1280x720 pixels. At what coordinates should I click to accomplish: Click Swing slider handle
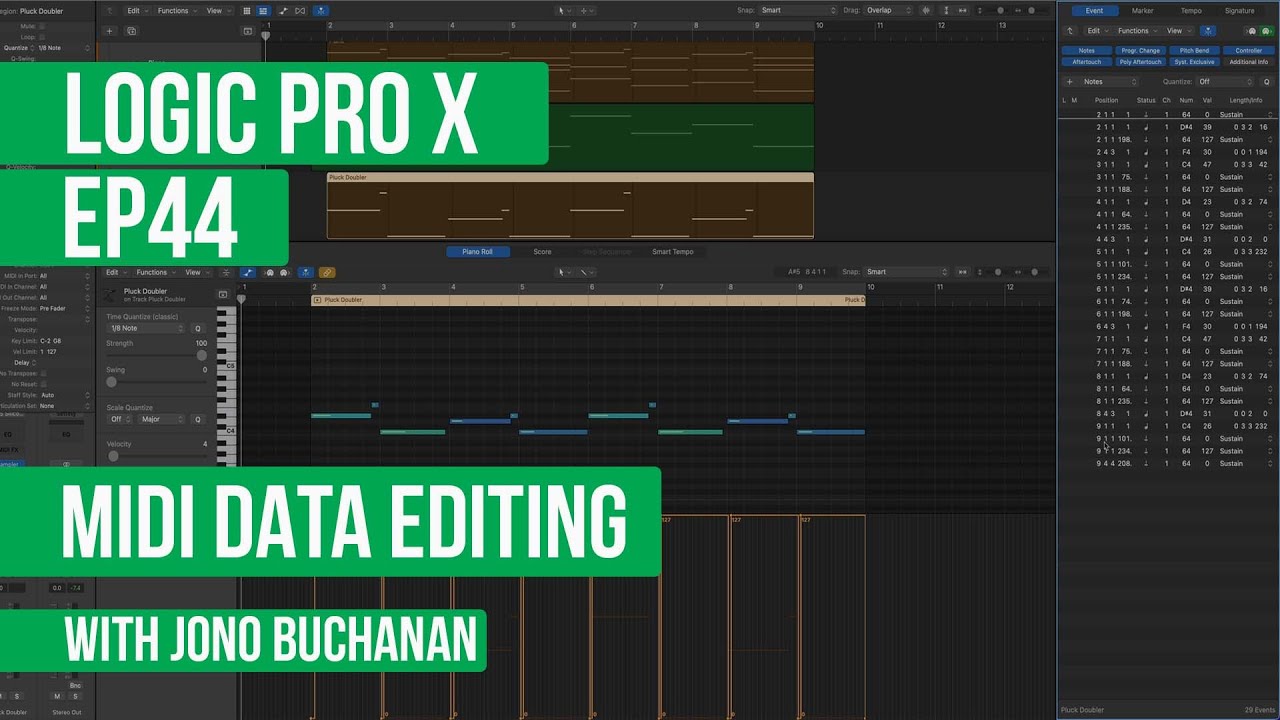point(111,382)
